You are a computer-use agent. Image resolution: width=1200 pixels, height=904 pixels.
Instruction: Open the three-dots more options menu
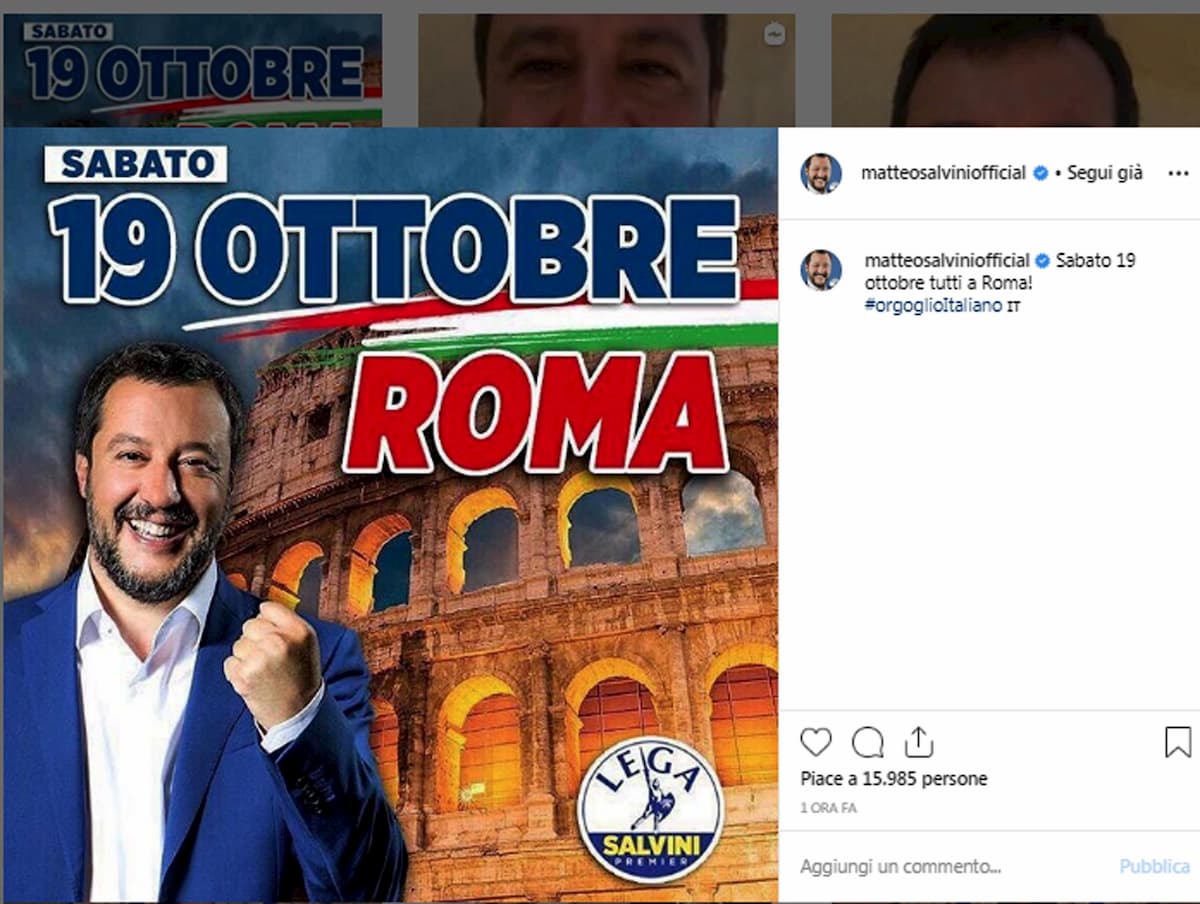pyautogui.click(x=1178, y=173)
